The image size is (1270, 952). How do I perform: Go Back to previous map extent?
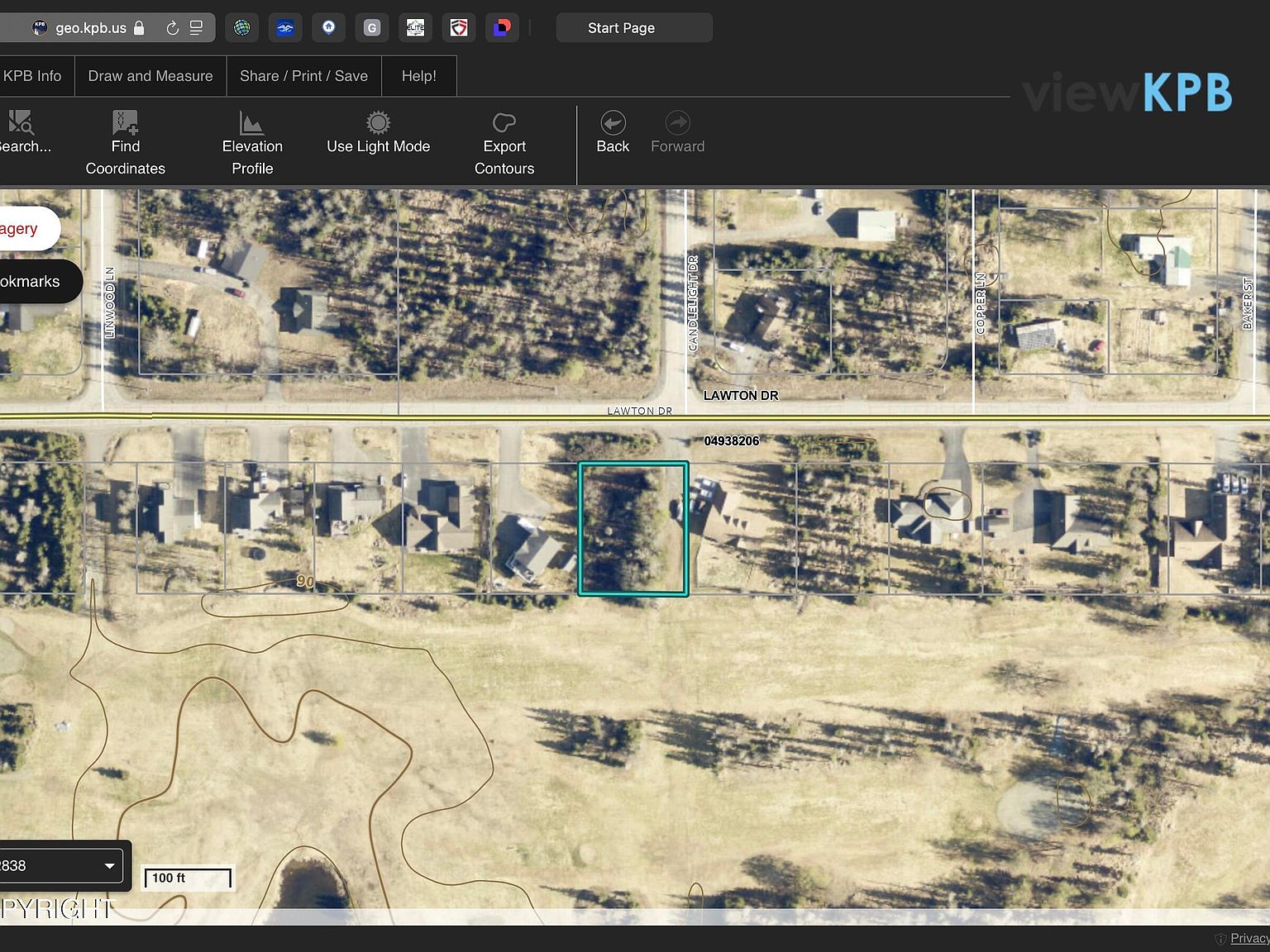coord(613,132)
